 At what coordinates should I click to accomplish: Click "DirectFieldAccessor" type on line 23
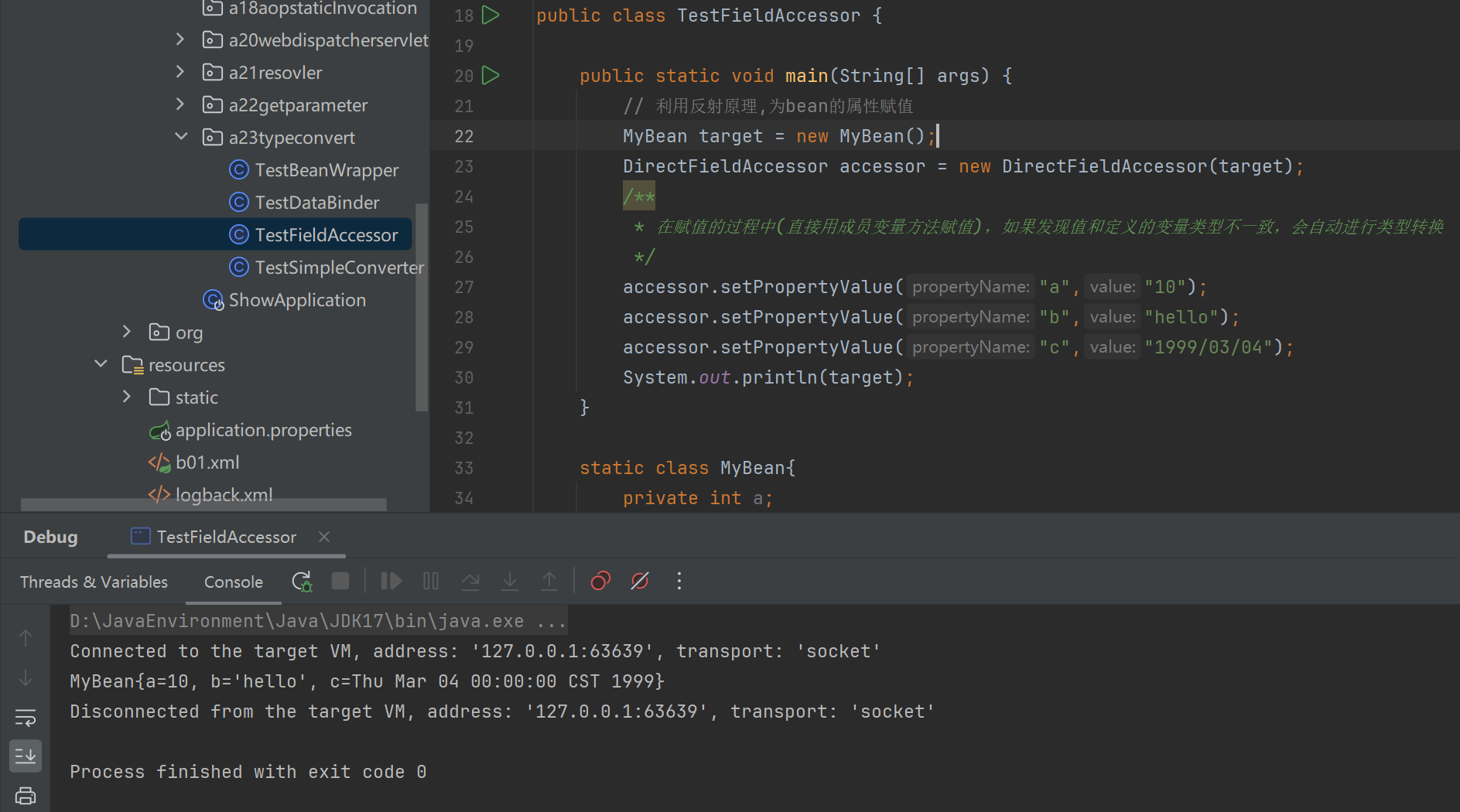(x=725, y=166)
